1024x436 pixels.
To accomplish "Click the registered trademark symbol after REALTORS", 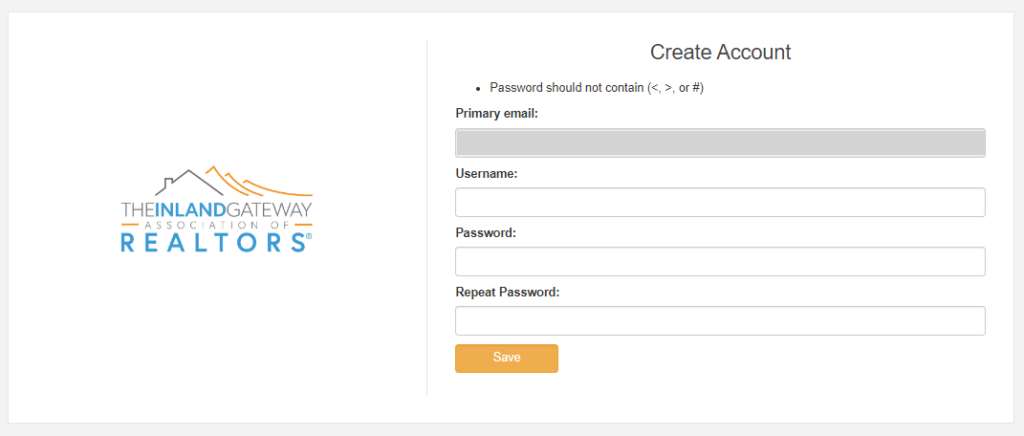I will 309,235.
